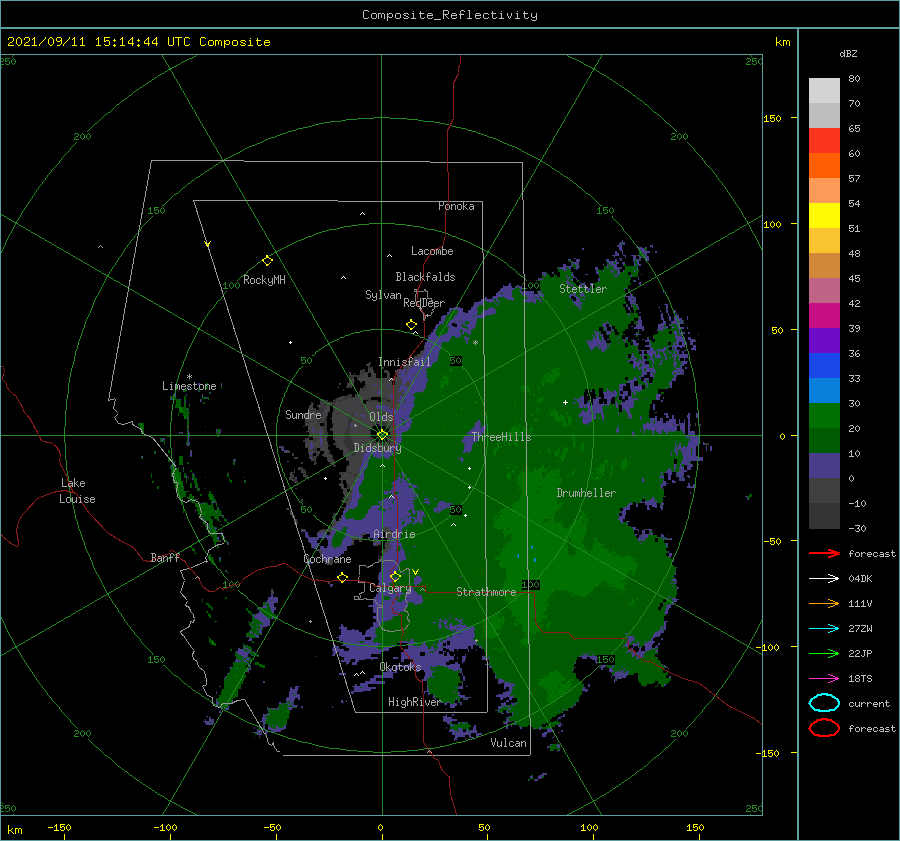
Task: Select the Airdrie label
Action: tap(394, 534)
